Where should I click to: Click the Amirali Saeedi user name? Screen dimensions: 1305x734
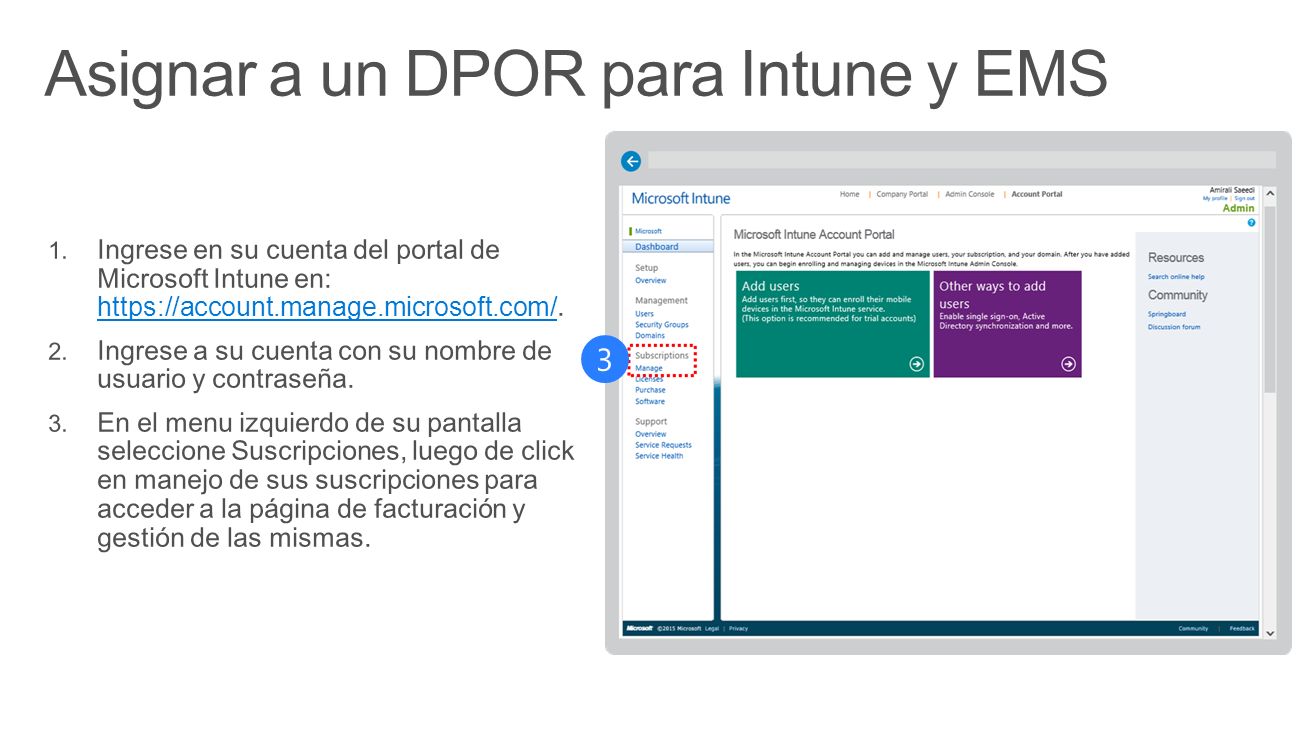[x=1232, y=190]
